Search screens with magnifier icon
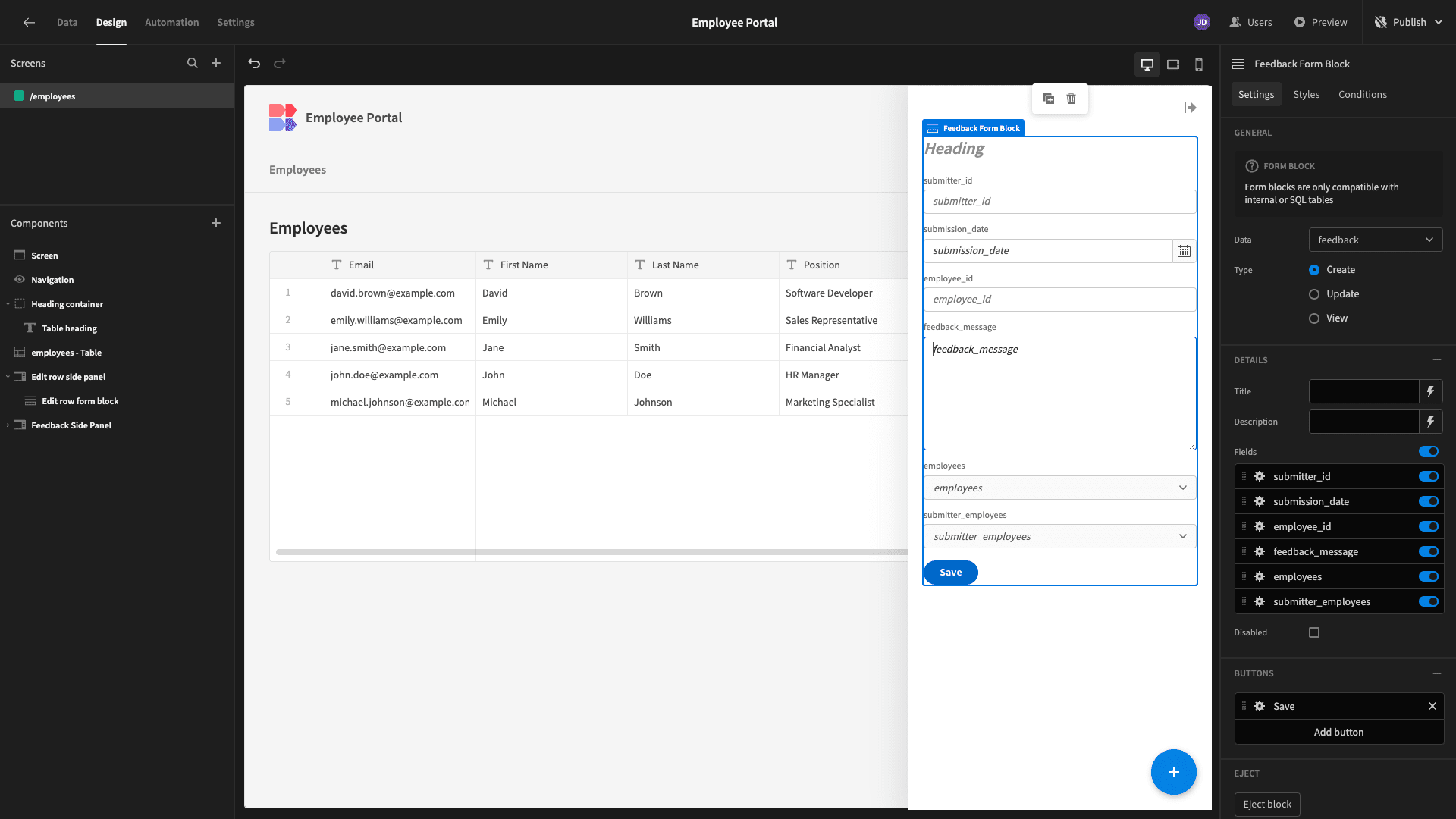1456x819 pixels. 193,64
